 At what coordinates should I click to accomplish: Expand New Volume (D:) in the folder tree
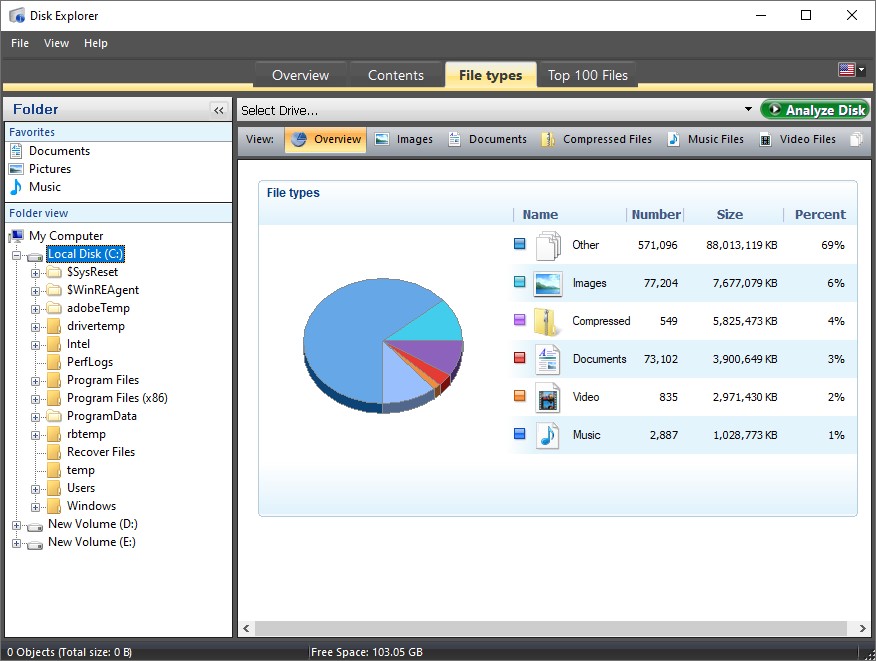coord(17,524)
